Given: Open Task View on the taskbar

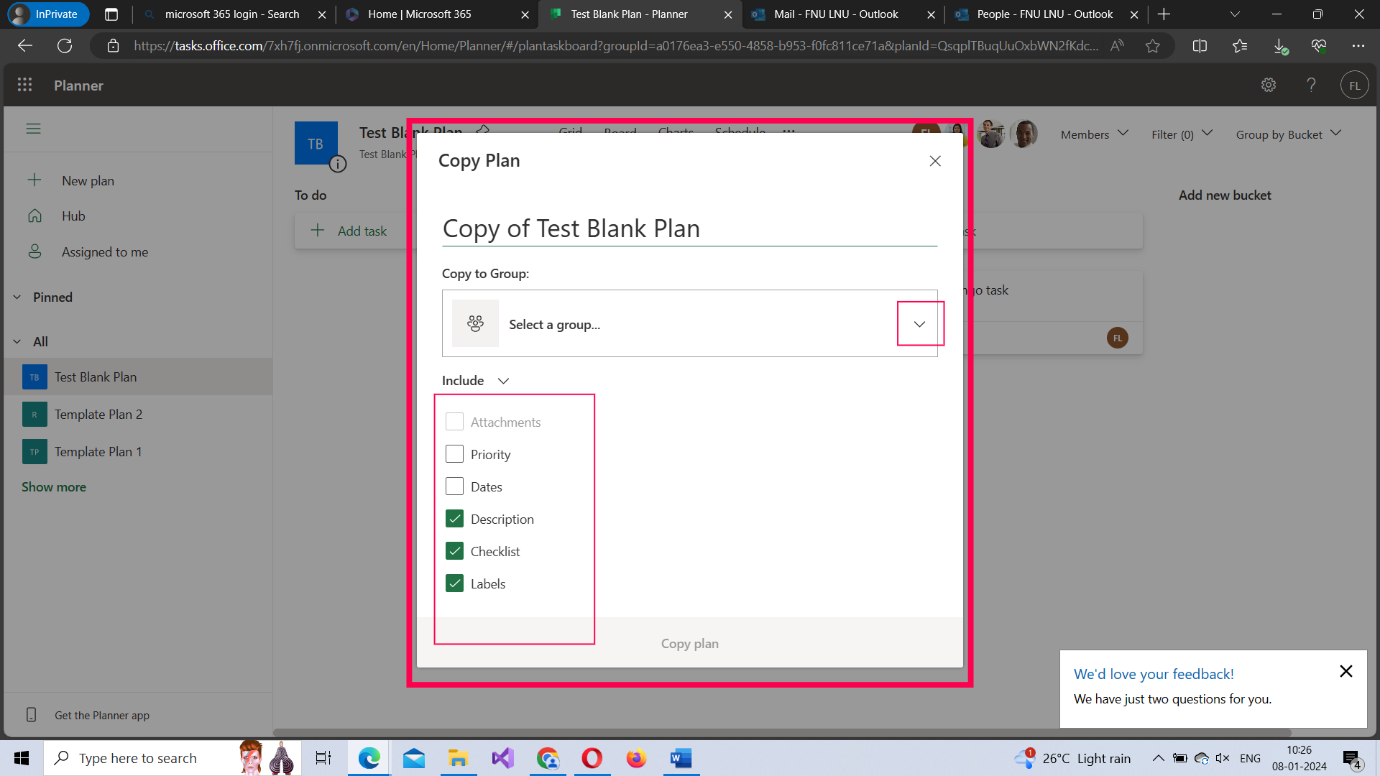Looking at the screenshot, I should pos(322,758).
